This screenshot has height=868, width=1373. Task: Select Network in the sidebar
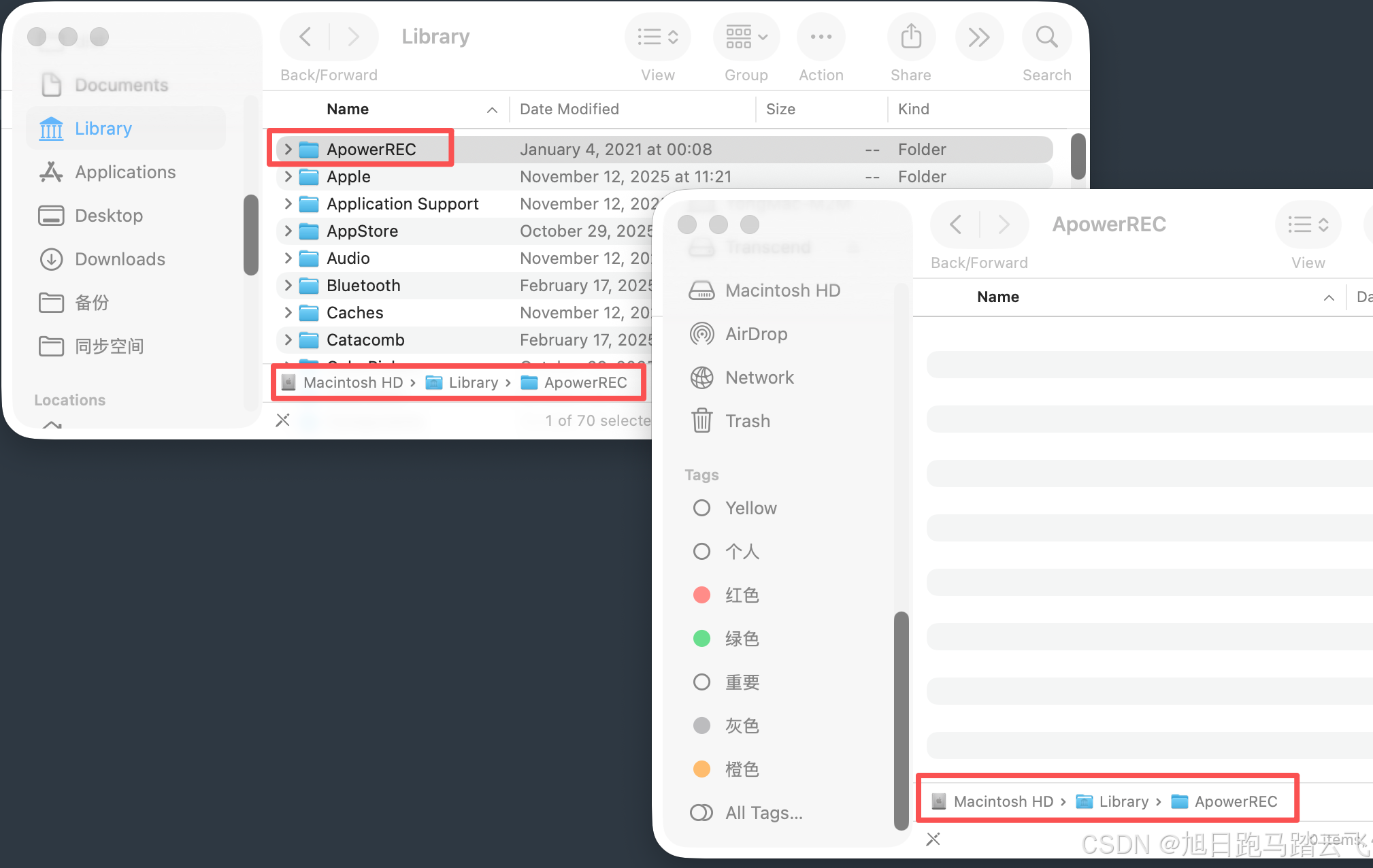tap(759, 378)
